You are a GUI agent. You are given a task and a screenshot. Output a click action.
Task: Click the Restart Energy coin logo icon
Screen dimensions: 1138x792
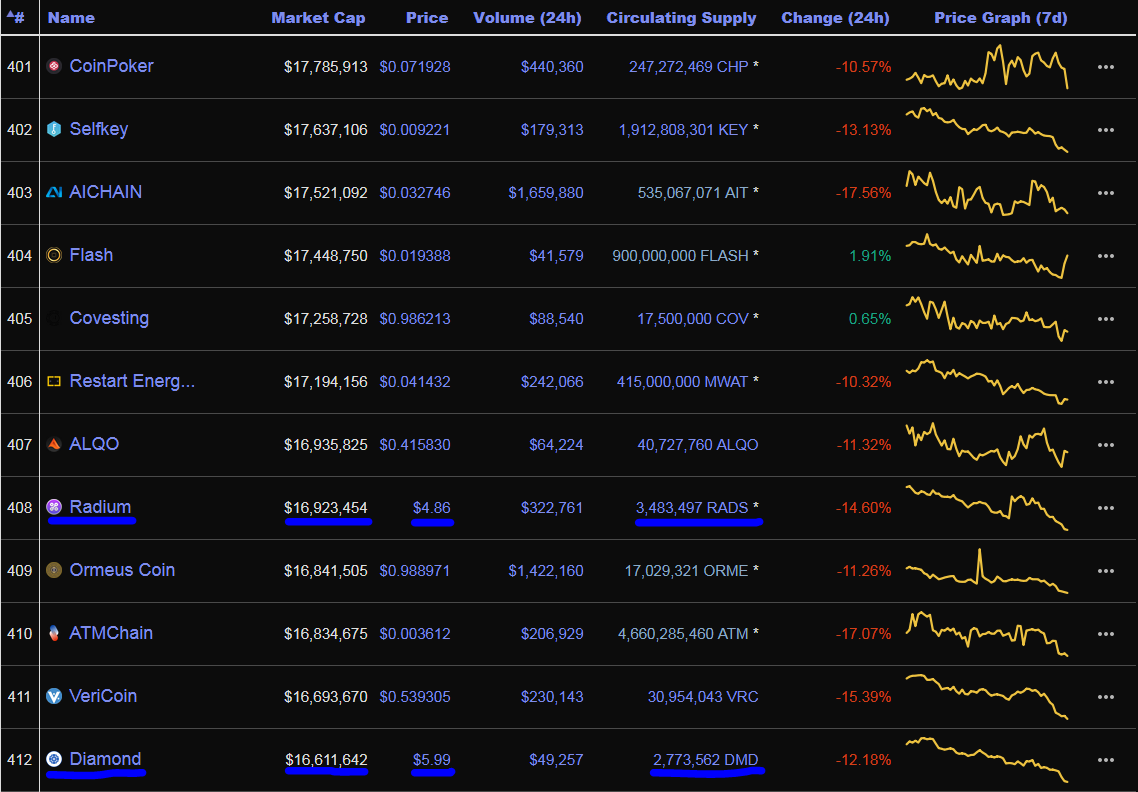54,381
